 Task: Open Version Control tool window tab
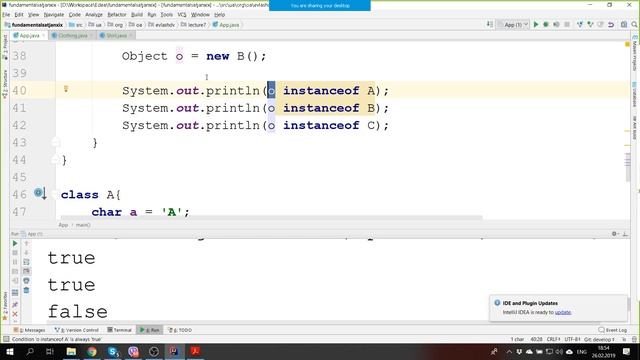click(x=77, y=330)
